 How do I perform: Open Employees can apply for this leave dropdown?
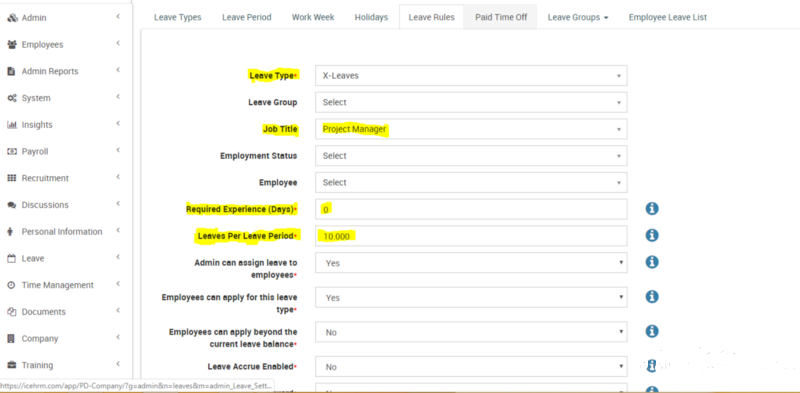[471, 297]
